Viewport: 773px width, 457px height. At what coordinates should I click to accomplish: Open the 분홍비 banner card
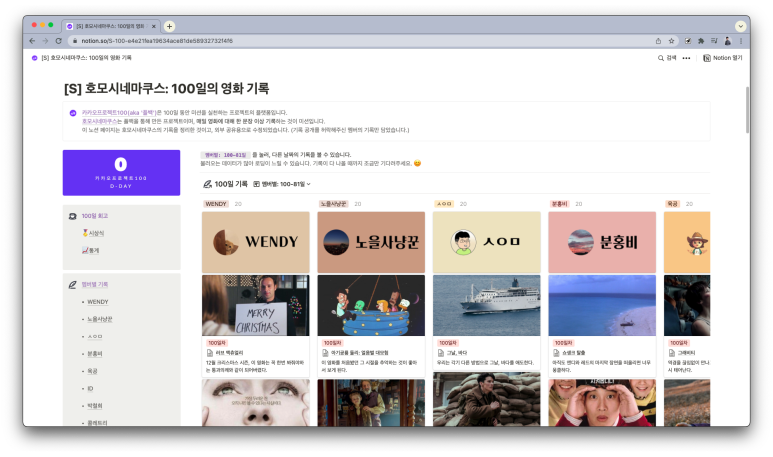click(602, 242)
